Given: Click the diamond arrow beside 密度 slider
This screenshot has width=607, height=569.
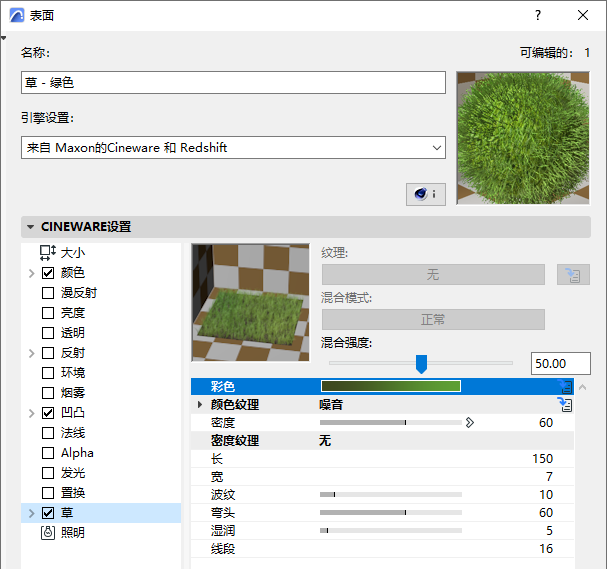Looking at the screenshot, I should pos(470,423).
